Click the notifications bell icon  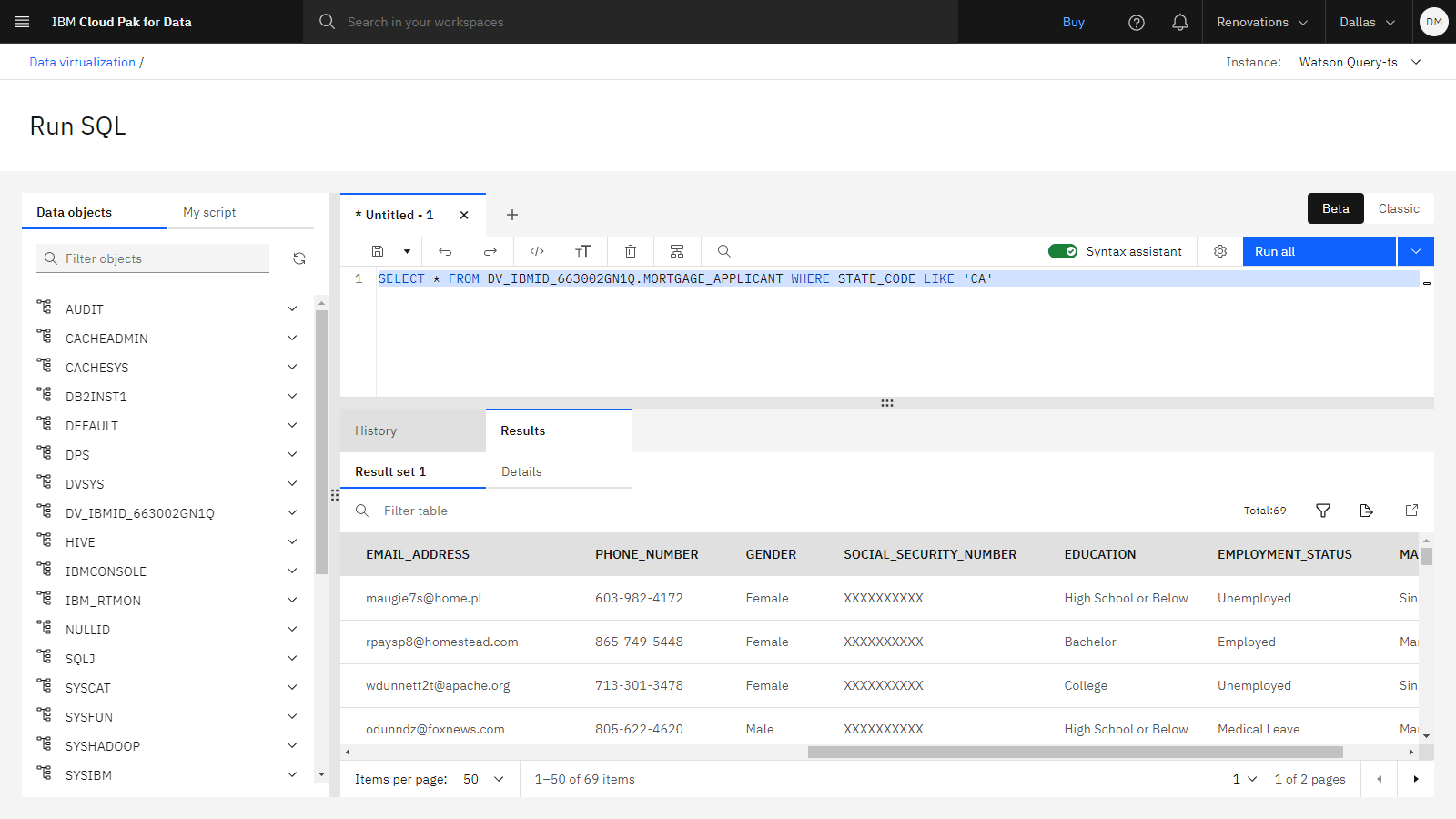pyautogui.click(x=1179, y=22)
